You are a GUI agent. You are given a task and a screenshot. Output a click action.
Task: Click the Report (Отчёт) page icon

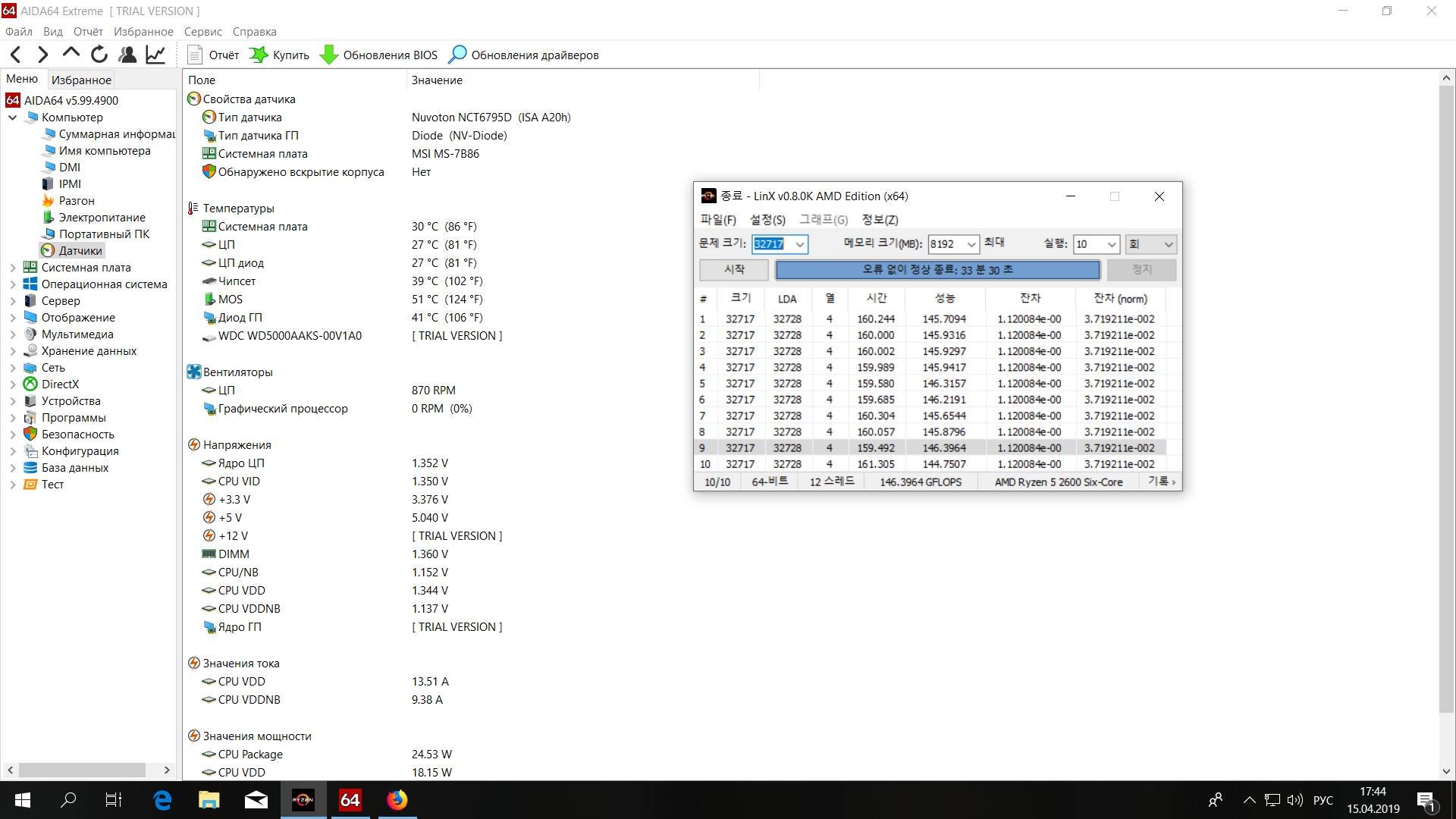click(x=195, y=55)
